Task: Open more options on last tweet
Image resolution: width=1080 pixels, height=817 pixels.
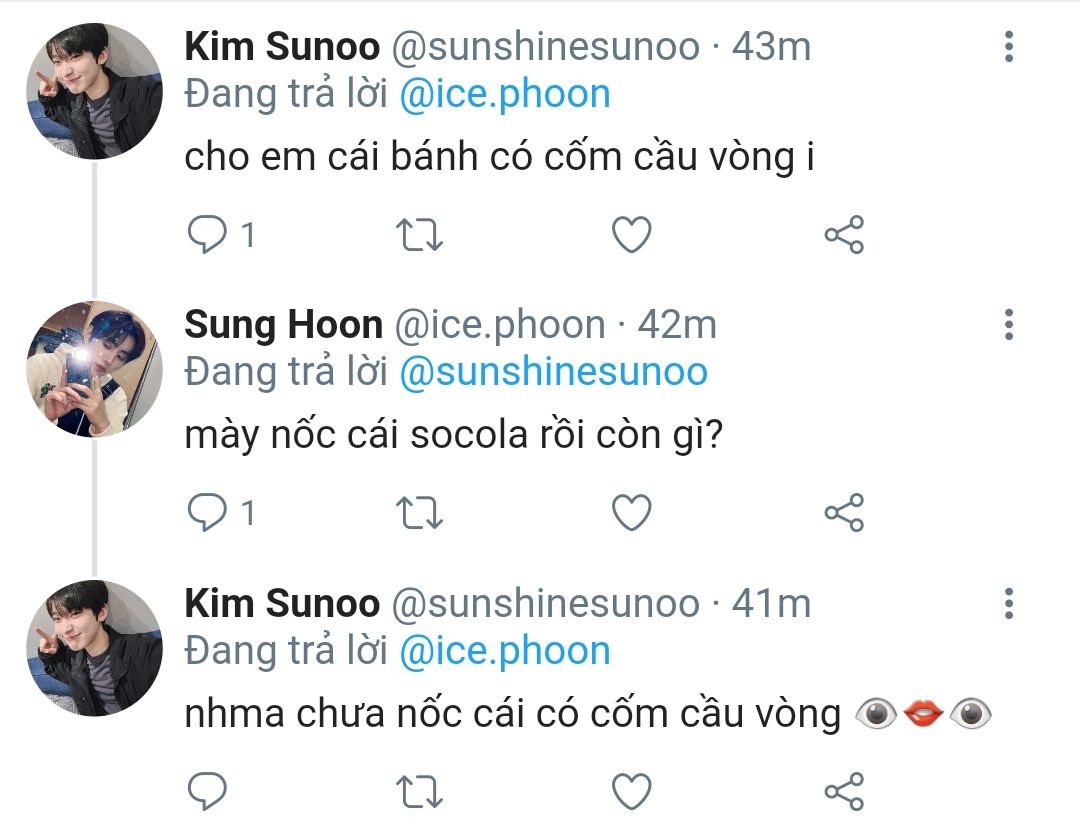Action: coord(1009,603)
